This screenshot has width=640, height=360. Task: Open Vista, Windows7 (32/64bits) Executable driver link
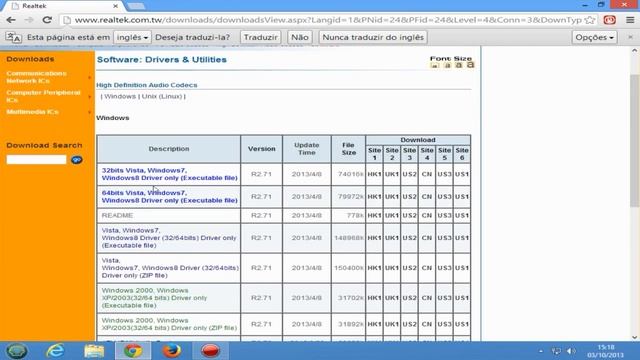(x=169, y=238)
